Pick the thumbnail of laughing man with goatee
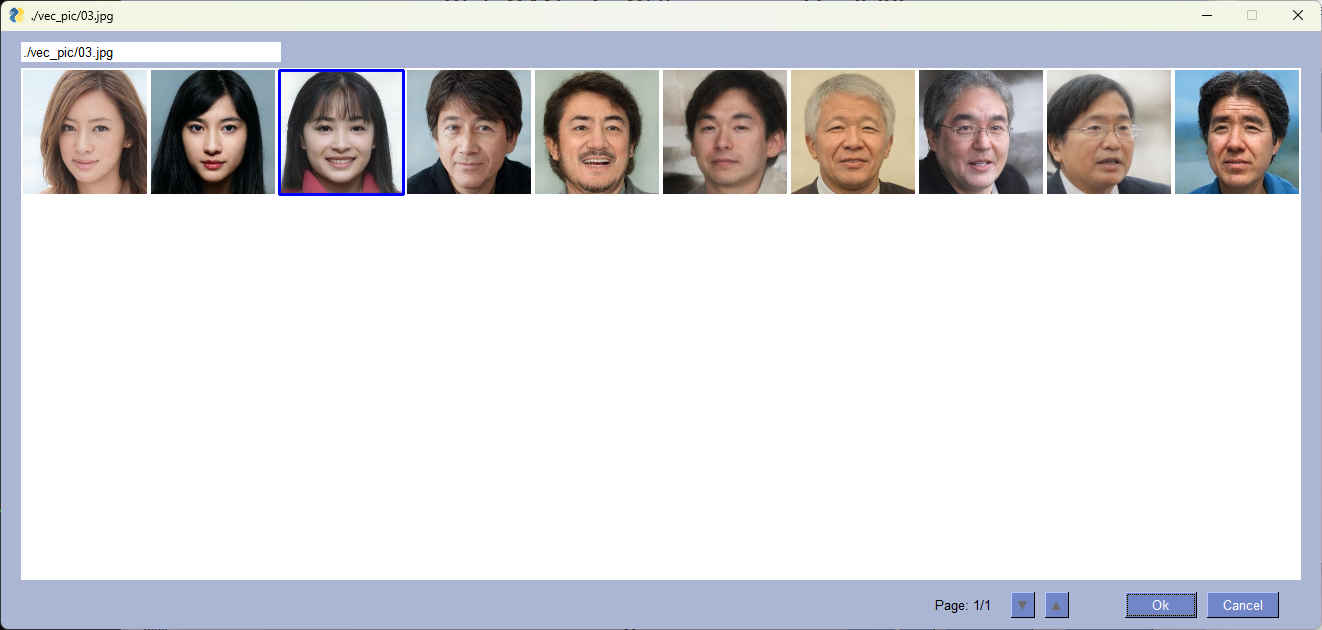The image size is (1322, 630). 597,132
